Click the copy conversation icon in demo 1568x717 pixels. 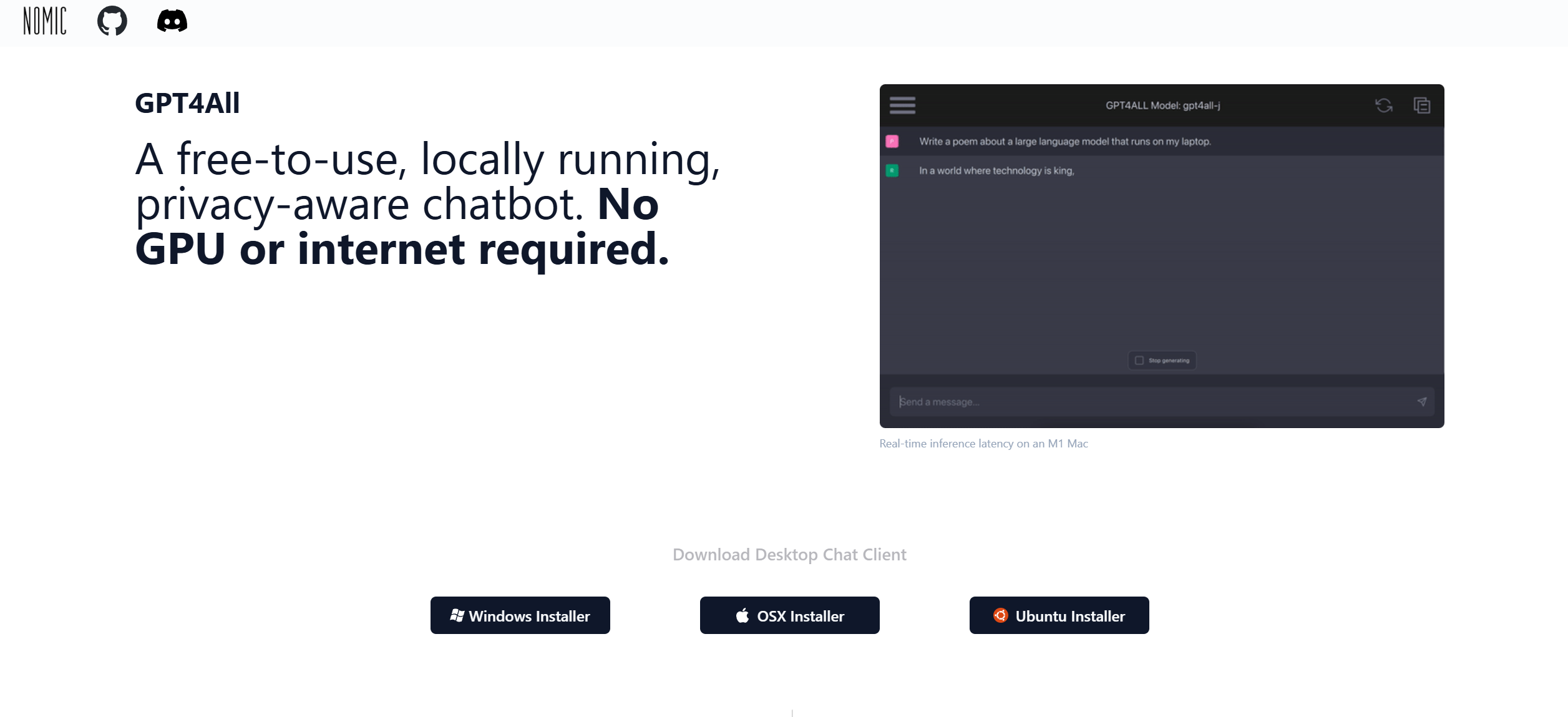point(1422,105)
